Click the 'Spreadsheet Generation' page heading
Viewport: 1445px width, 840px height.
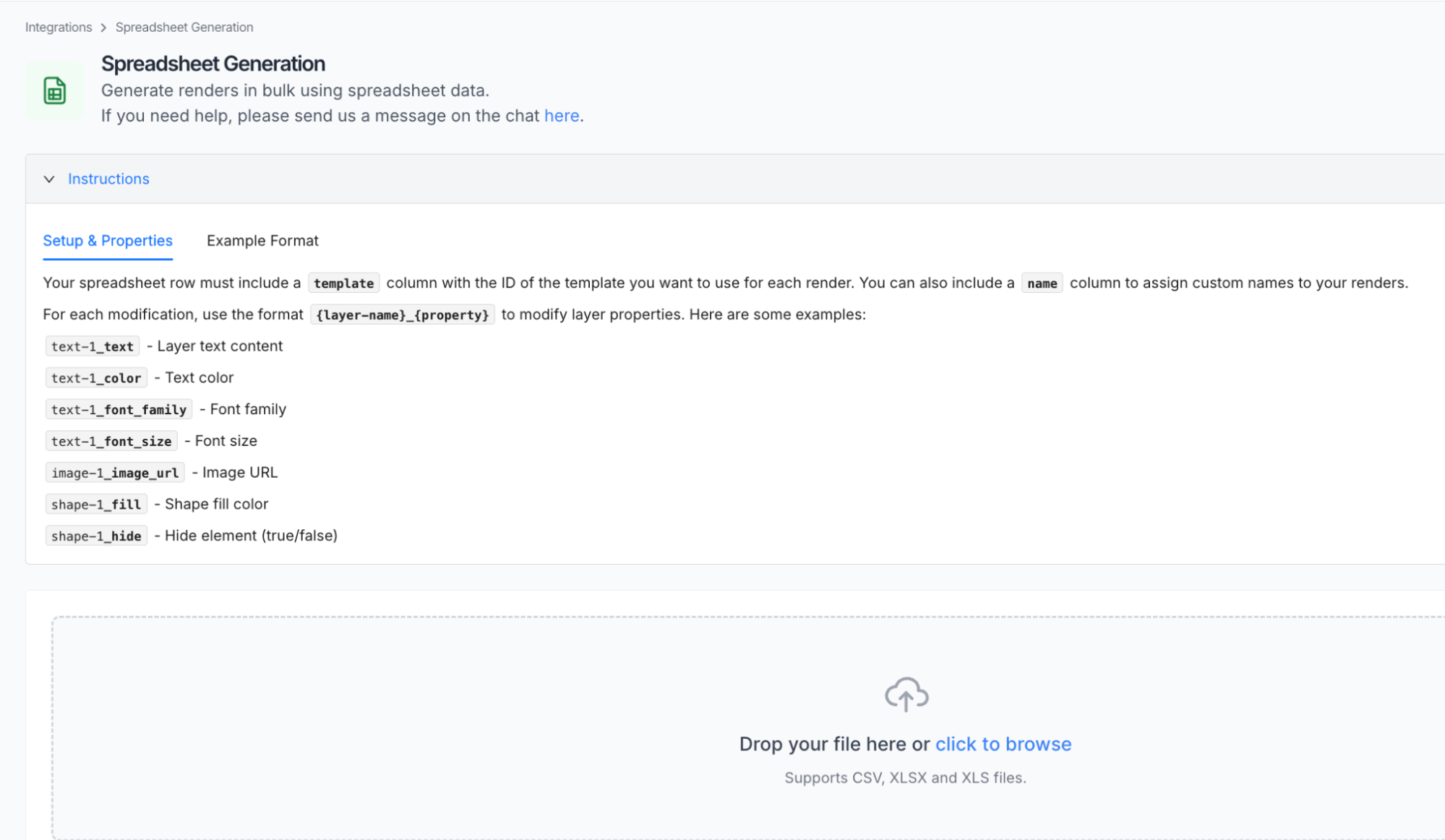point(213,64)
